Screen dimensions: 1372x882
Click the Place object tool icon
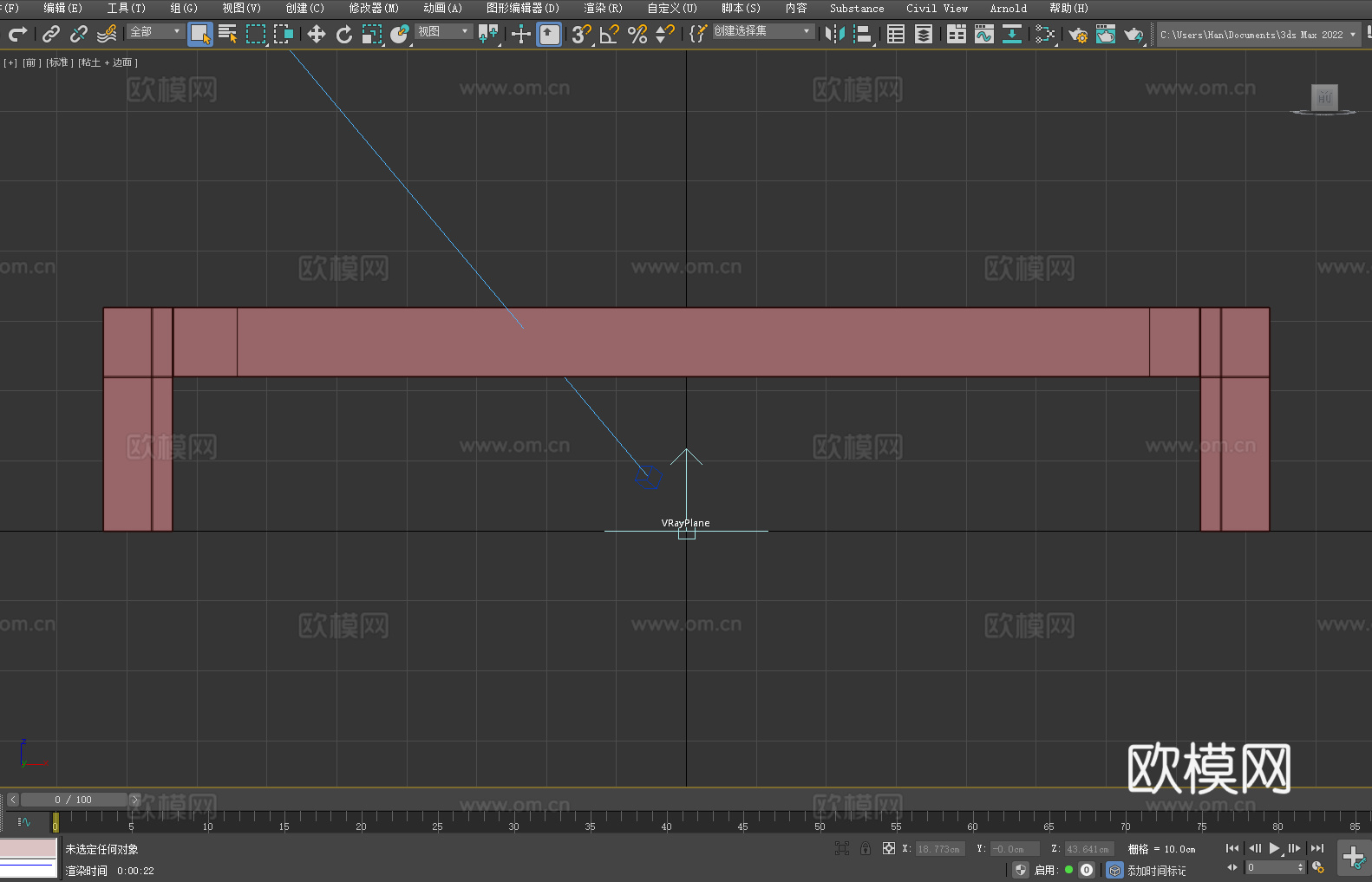coord(400,34)
